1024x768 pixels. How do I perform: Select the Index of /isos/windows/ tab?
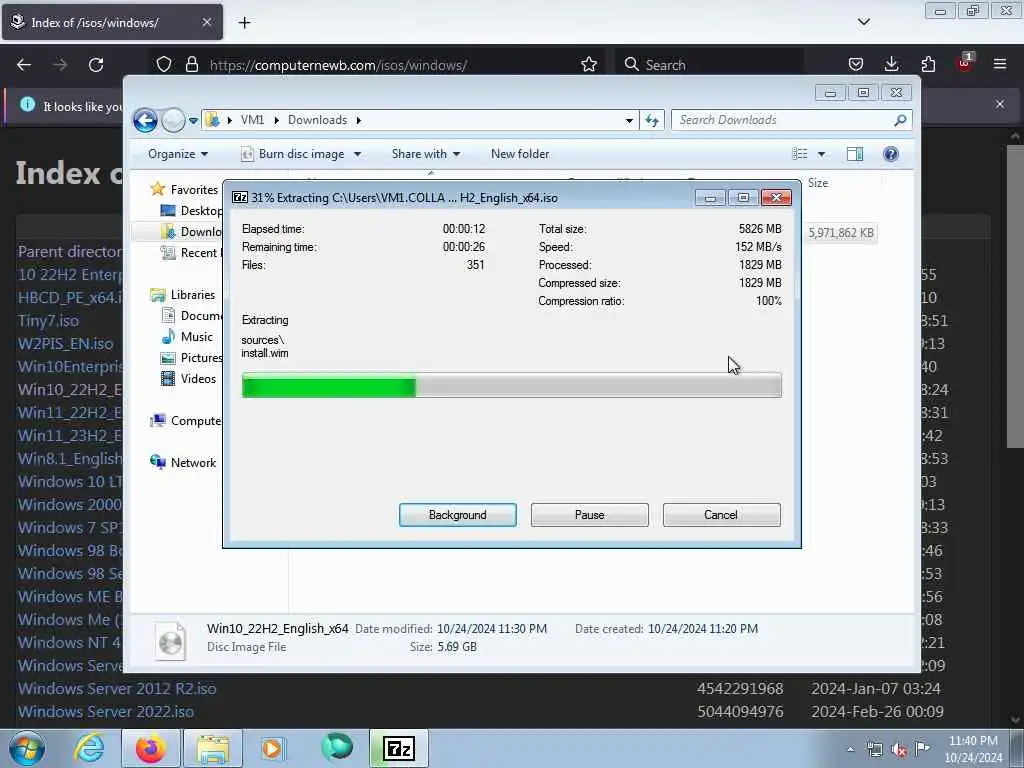(112, 22)
